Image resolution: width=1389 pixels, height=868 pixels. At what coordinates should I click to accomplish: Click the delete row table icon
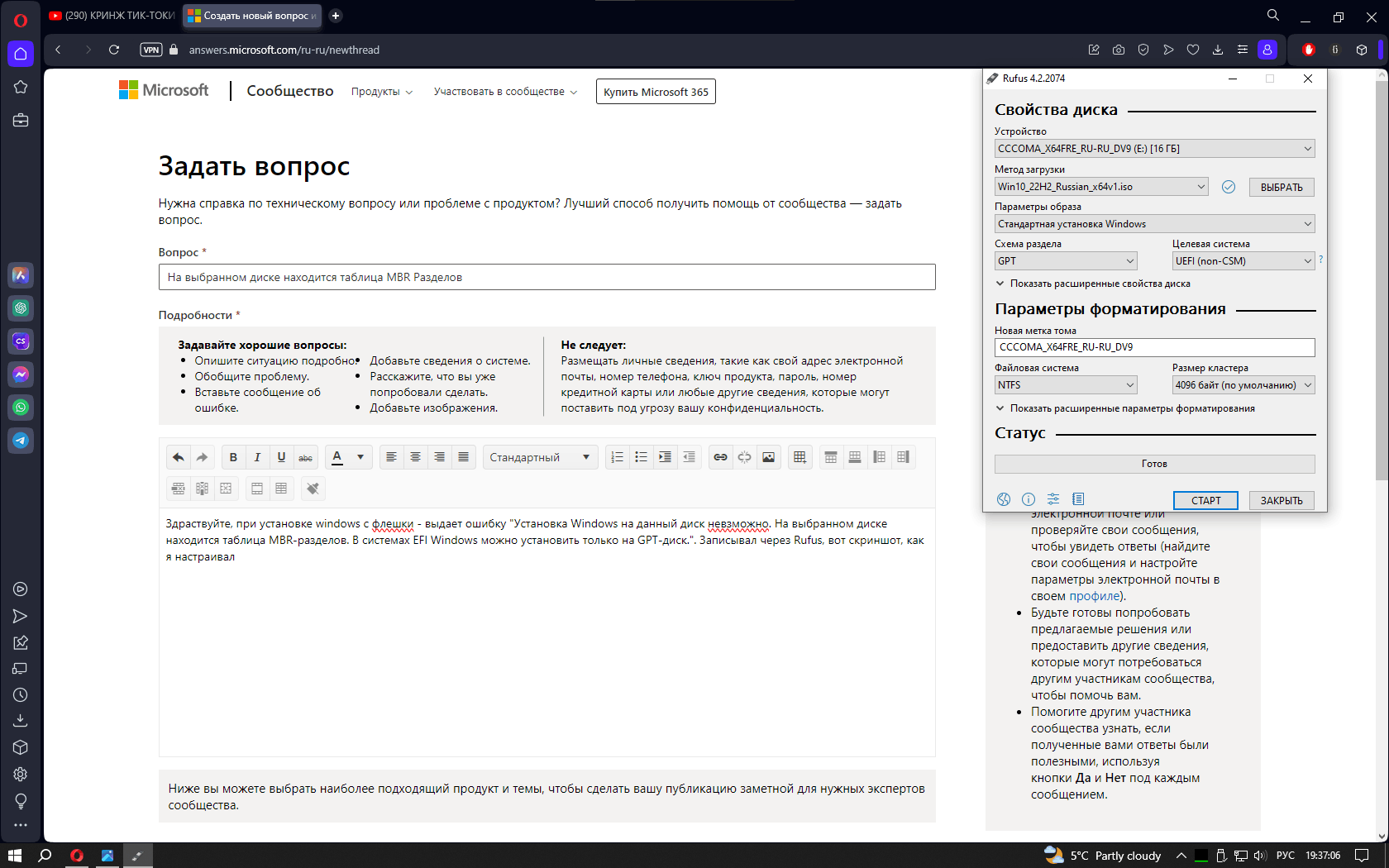pyautogui.click(x=179, y=489)
